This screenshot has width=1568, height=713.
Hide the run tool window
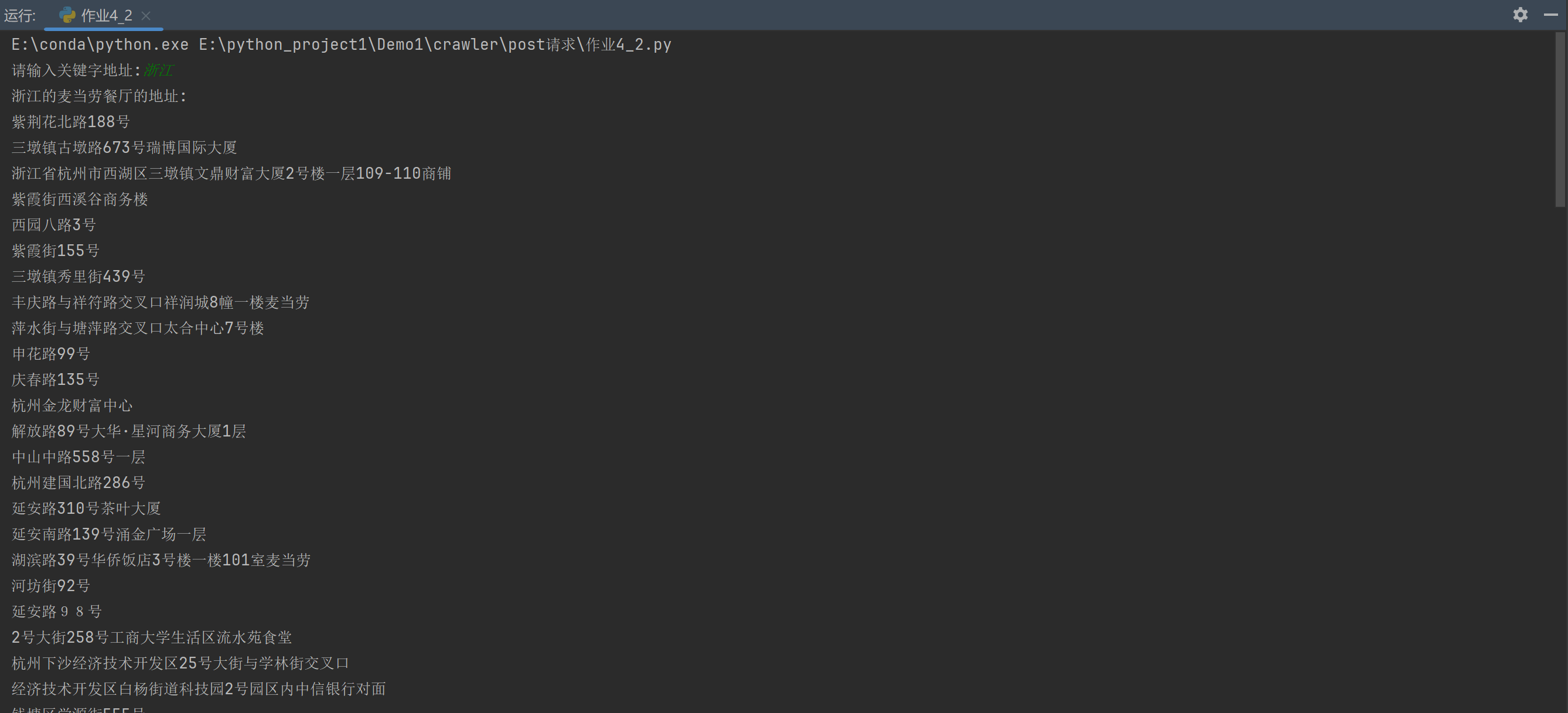(x=1550, y=15)
